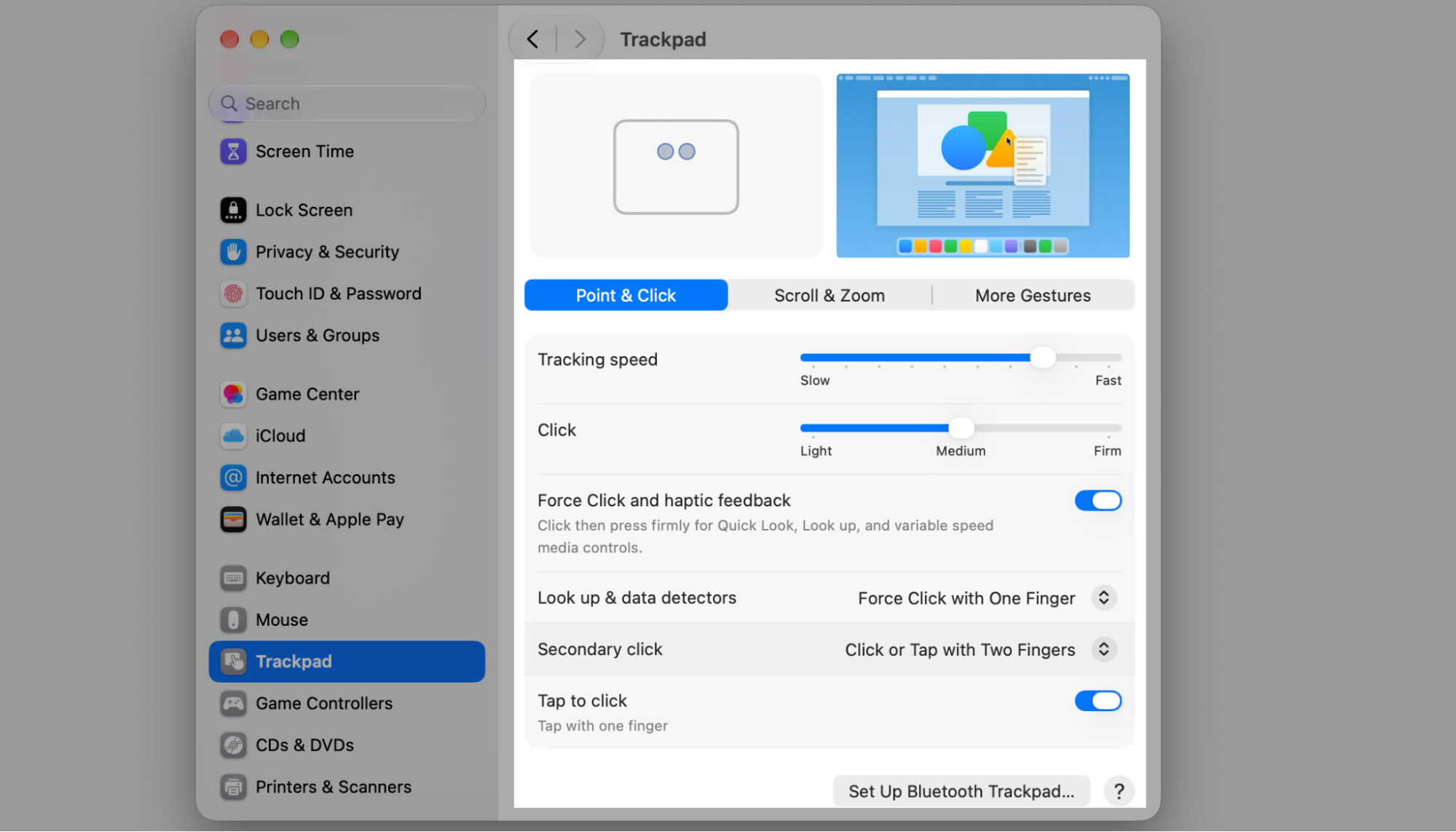
Task: Switch to Point & Click tab
Action: pyautogui.click(x=626, y=296)
